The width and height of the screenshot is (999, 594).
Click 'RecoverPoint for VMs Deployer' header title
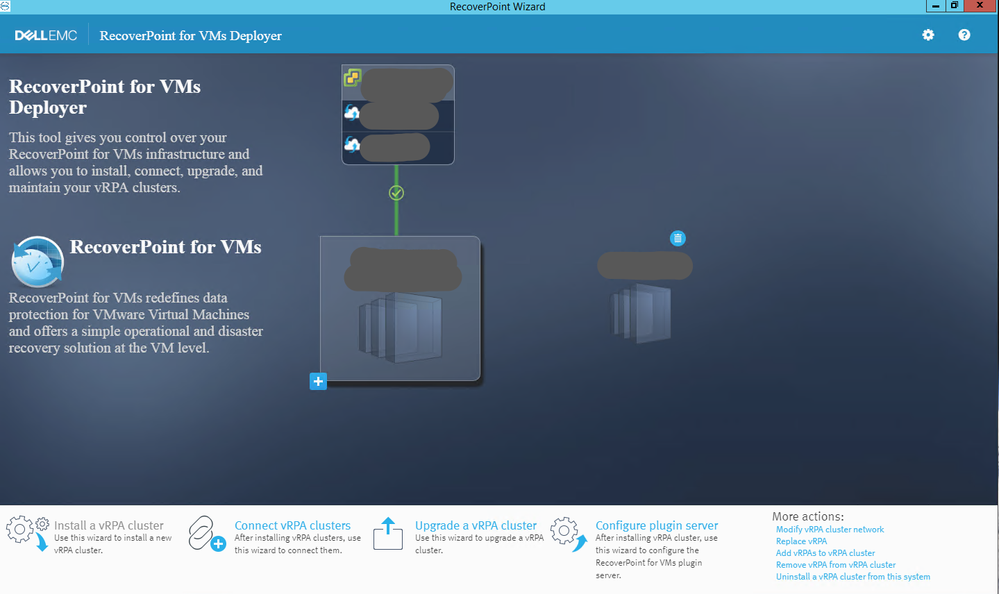click(190, 36)
